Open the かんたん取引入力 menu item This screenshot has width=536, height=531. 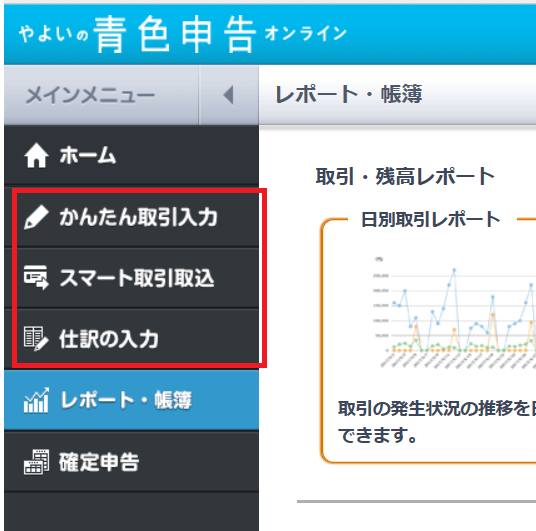(x=131, y=217)
